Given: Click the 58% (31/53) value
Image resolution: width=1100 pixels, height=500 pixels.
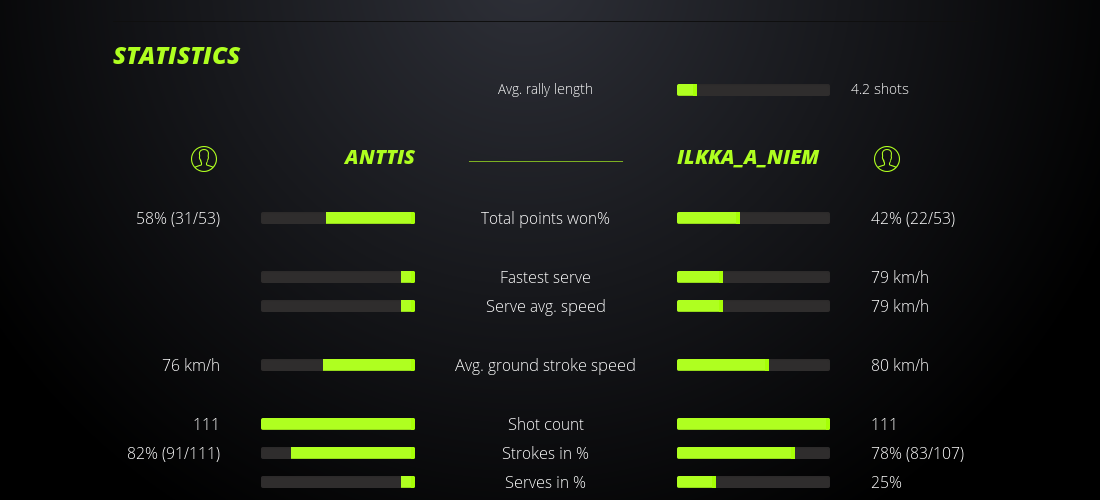Looking at the screenshot, I should point(178,218).
